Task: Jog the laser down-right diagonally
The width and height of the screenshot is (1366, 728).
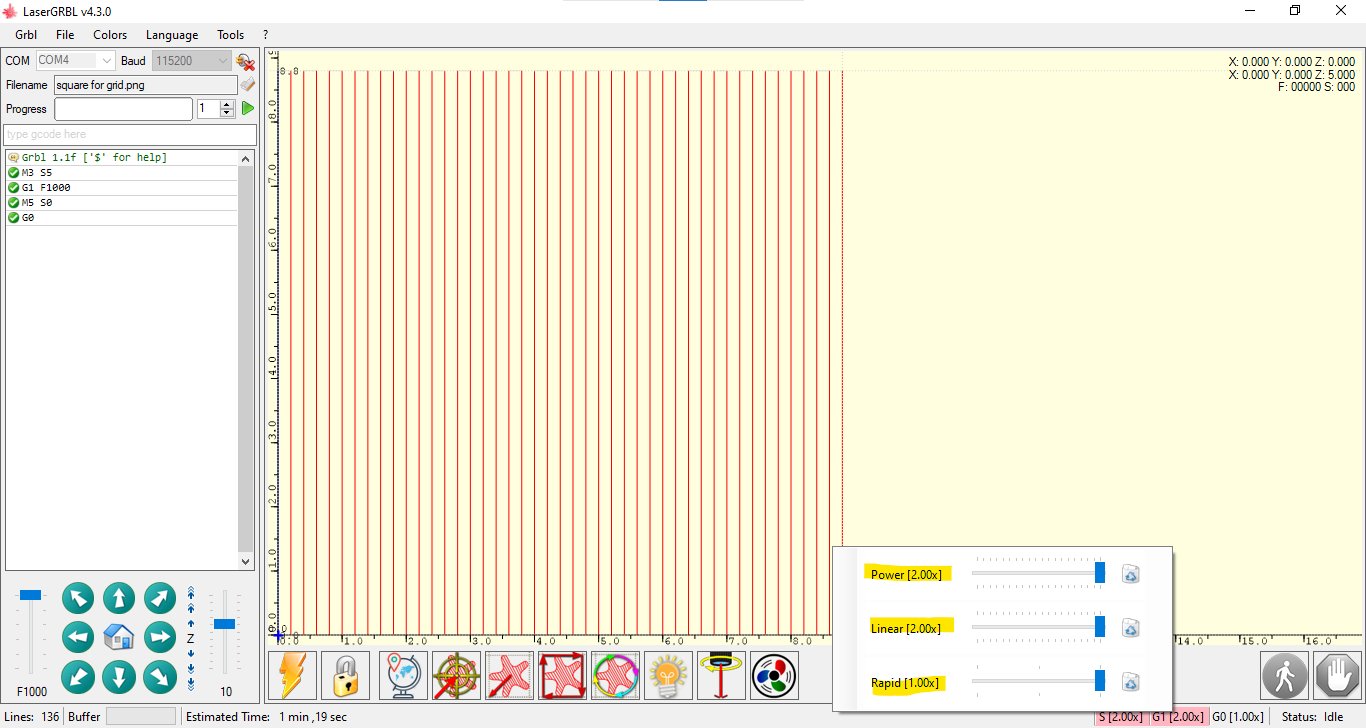Action: [x=160, y=677]
